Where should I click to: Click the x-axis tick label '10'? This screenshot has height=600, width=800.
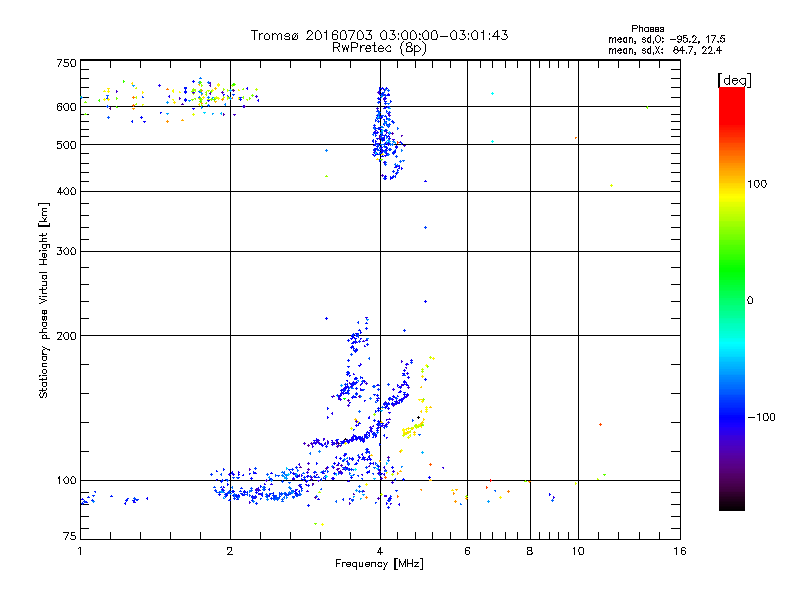(578, 551)
